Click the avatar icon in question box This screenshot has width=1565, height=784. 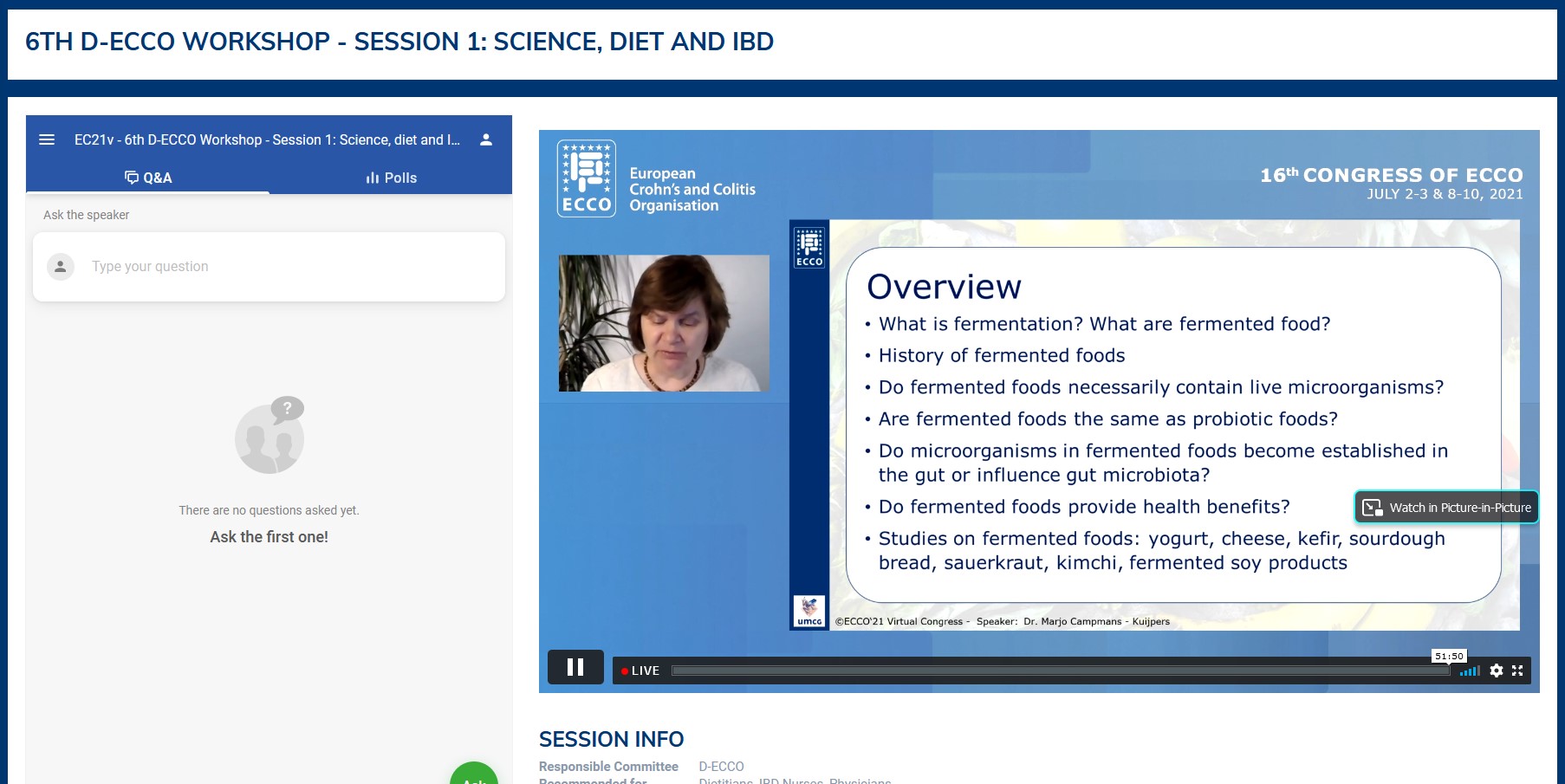point(61,267)
